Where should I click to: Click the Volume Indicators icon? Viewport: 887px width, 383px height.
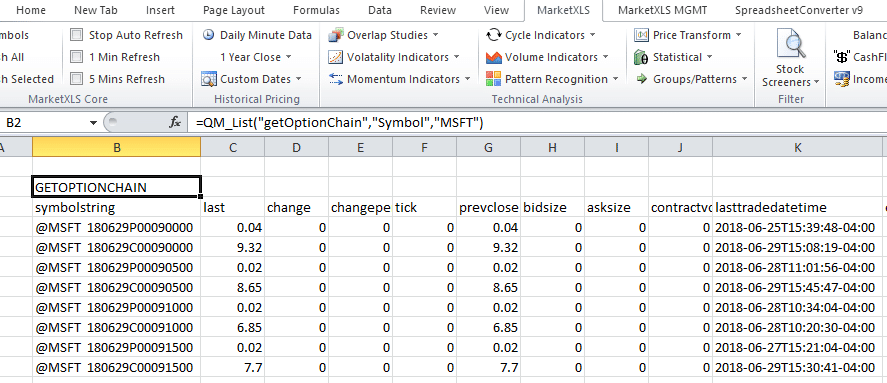(x=493, y=57)
